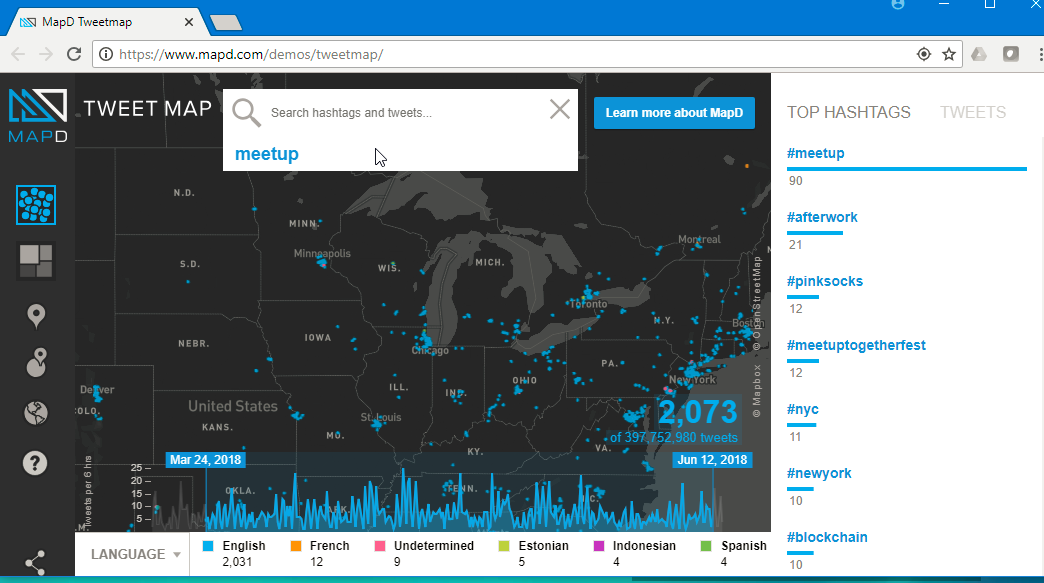Click Learn more about MapD button

pyautogui.click(x=674, y=113)
